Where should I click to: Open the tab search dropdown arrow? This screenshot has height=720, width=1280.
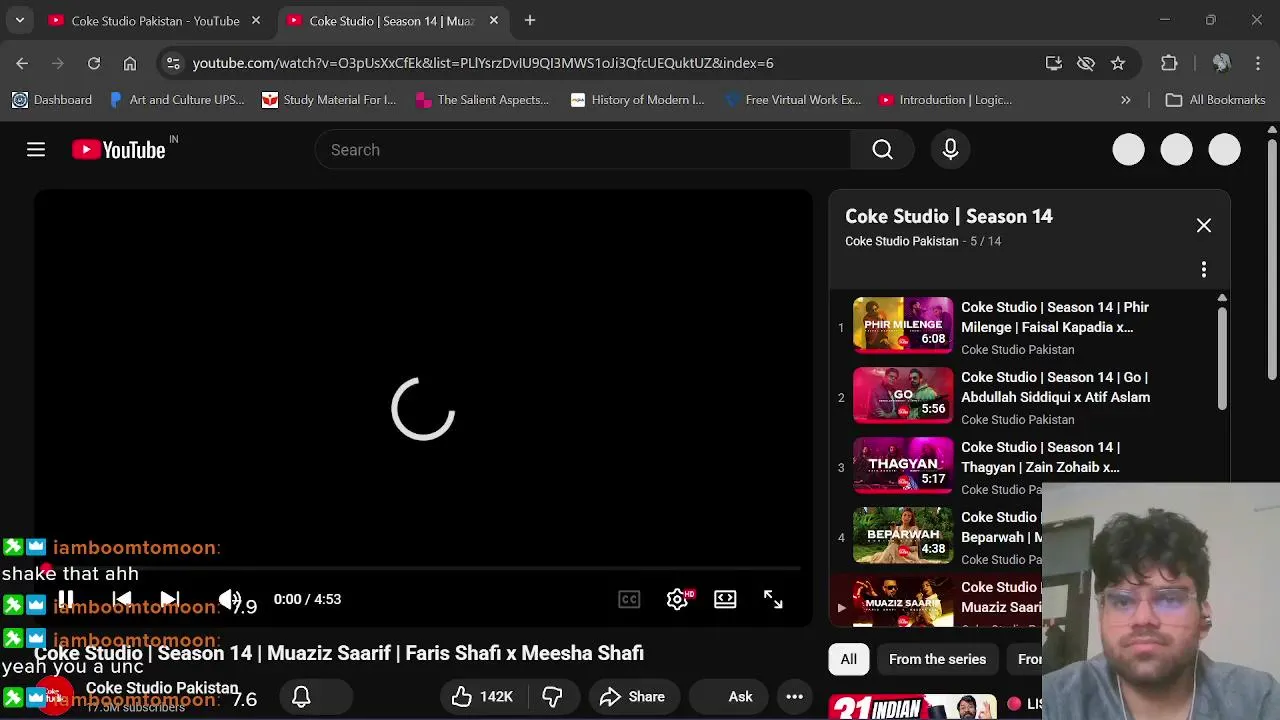[x=19, y=20]
